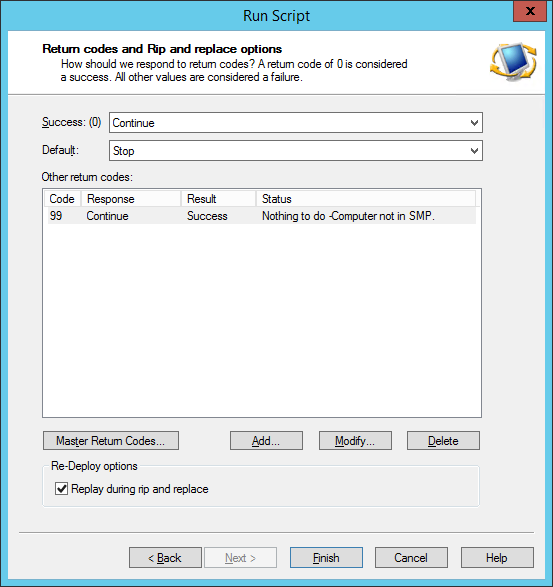
Task: Toggle Replay during rip and replace checkbox
Action: [61, 489]
